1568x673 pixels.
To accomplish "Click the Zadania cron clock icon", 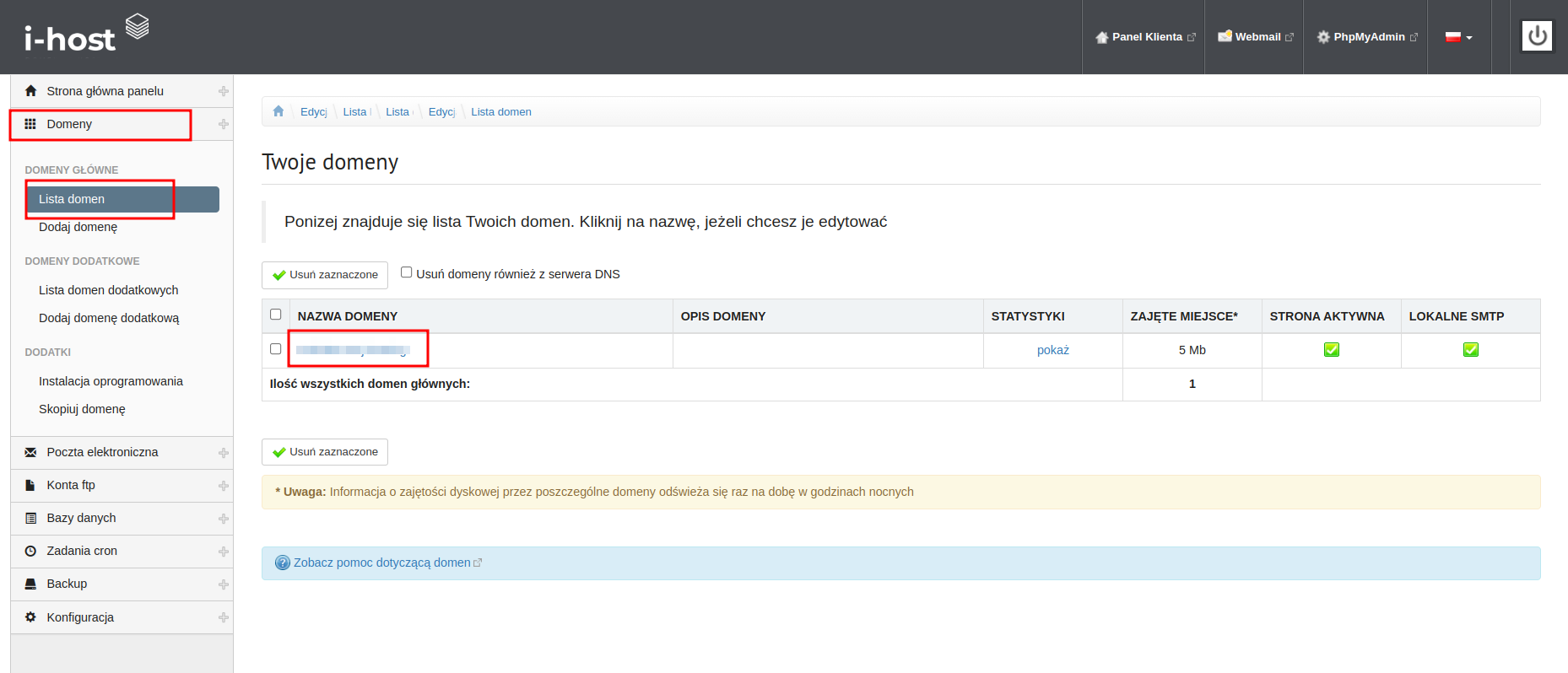I will [x=30, y=551].
